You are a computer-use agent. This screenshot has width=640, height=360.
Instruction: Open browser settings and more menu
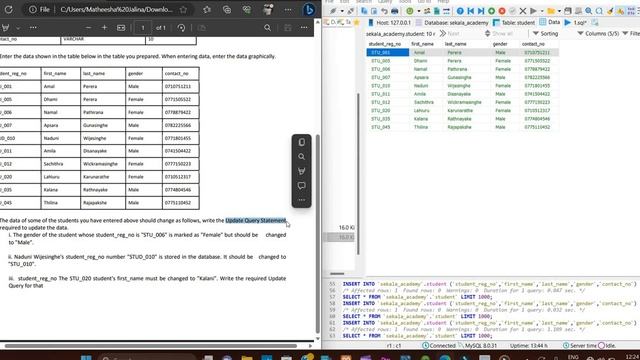(288, 9)
